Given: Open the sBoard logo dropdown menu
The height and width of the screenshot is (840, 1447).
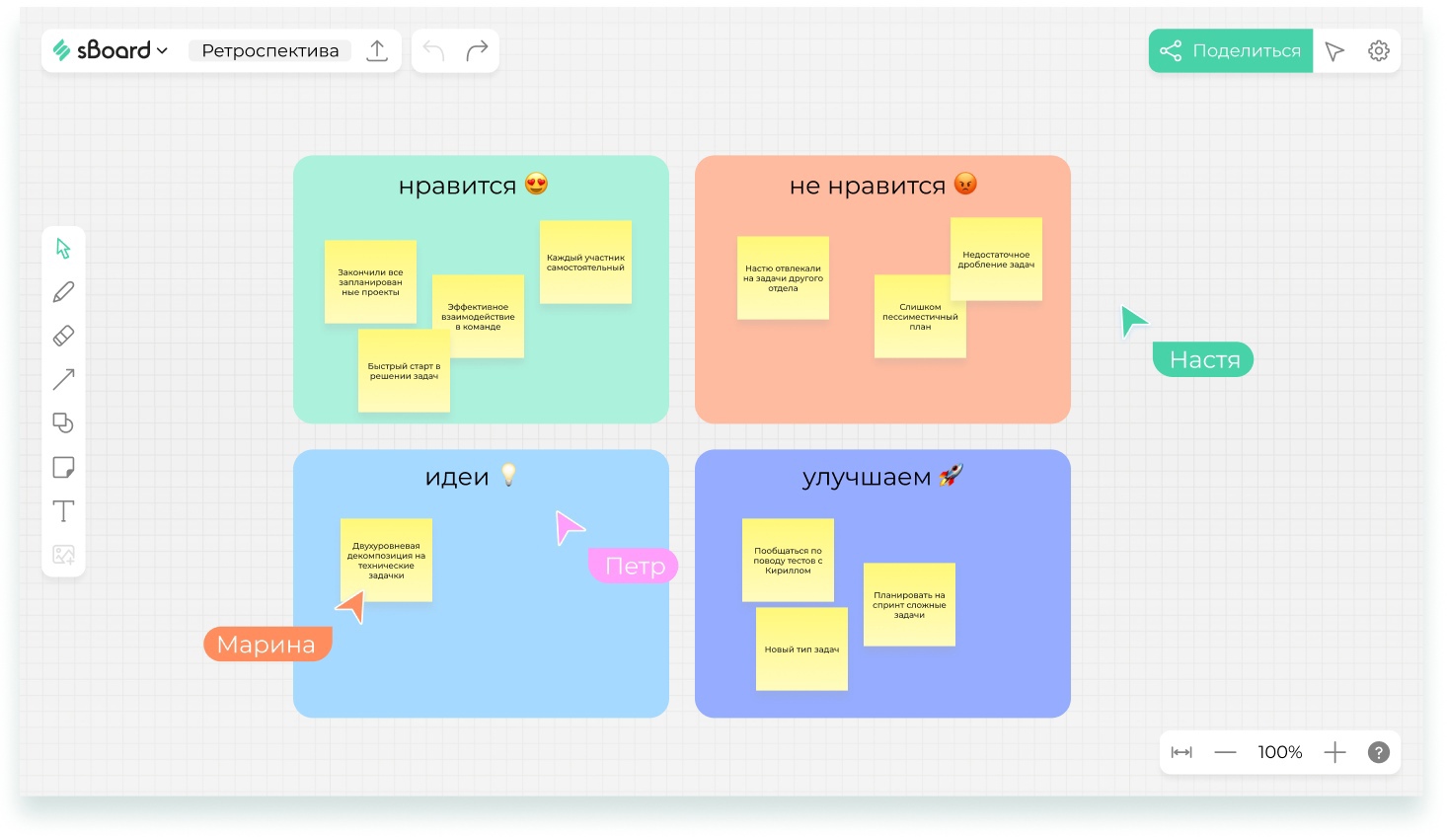Looking at the screenshot, I should coord(111,50).
